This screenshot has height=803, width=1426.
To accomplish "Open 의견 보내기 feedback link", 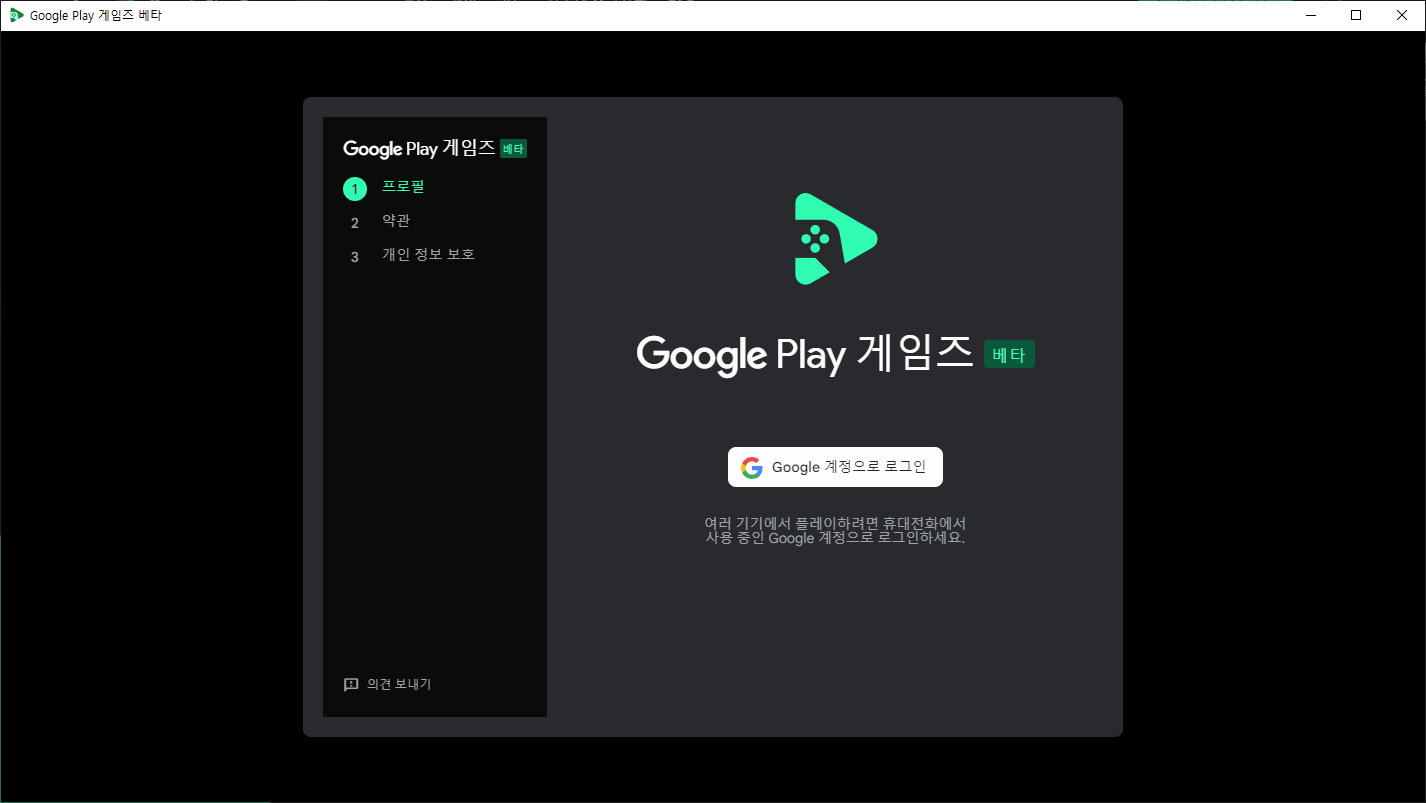I will 387,685.
